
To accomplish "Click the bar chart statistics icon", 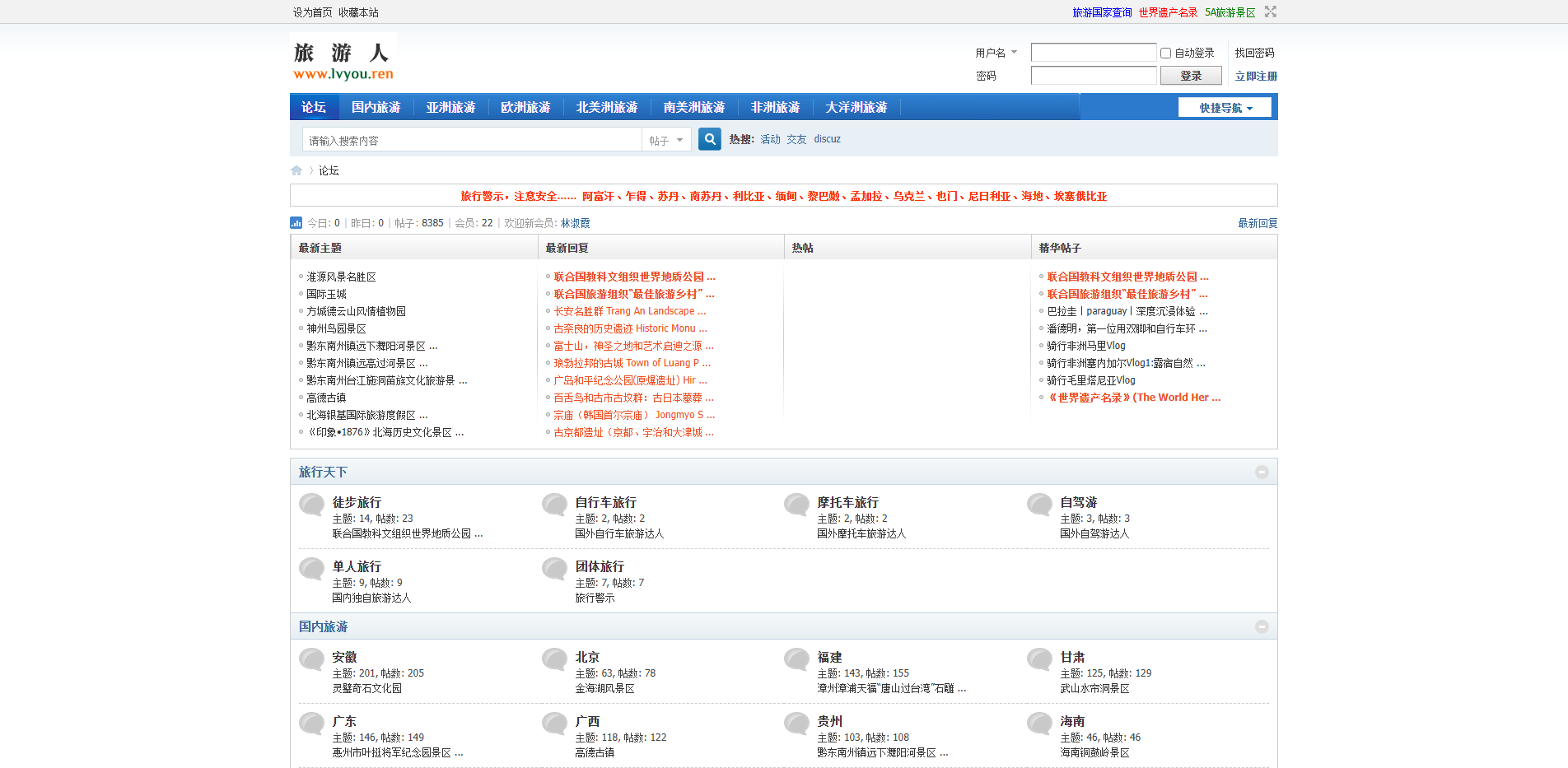I will tap(296, 222).
